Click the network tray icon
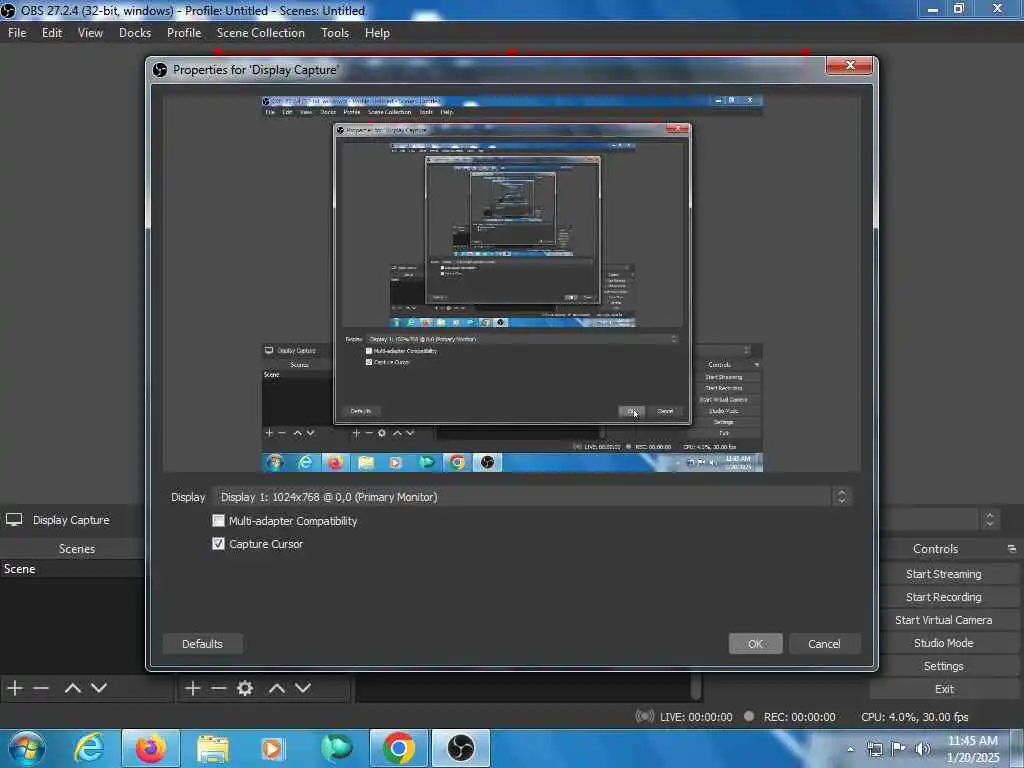The width and height of the screenshot is (1024, 768). [x=874, y=749]
